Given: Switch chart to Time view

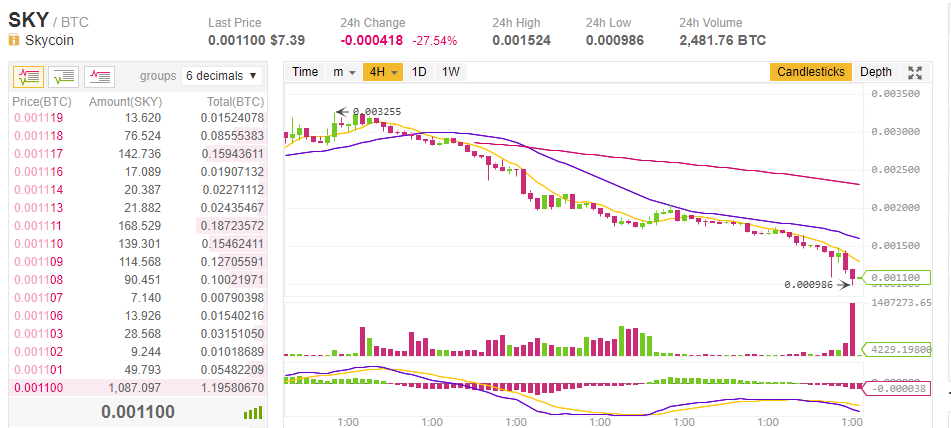Looking at the screenshot, I should [305, 72].
